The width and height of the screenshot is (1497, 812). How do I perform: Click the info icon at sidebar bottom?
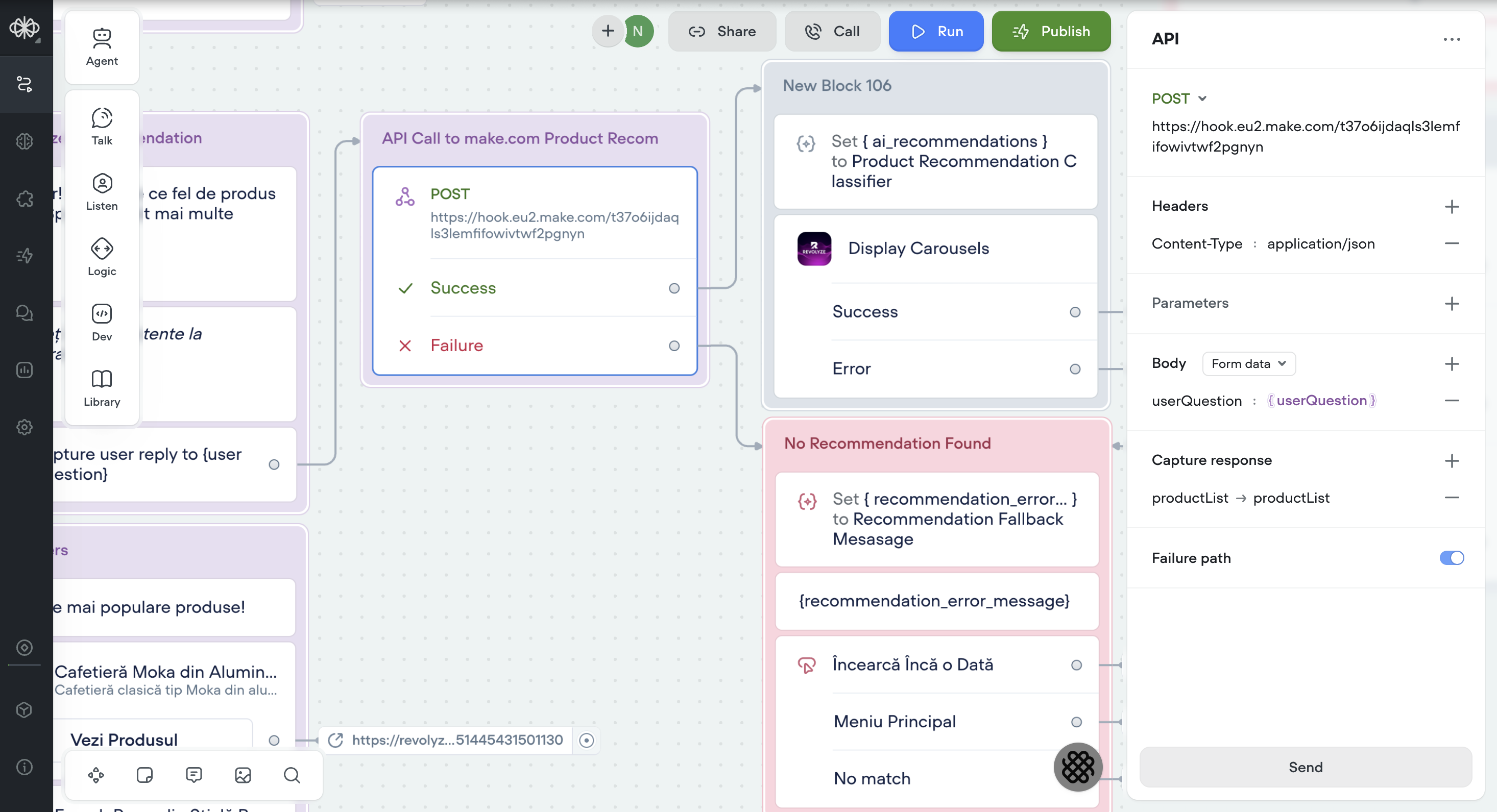pos(25,767)
